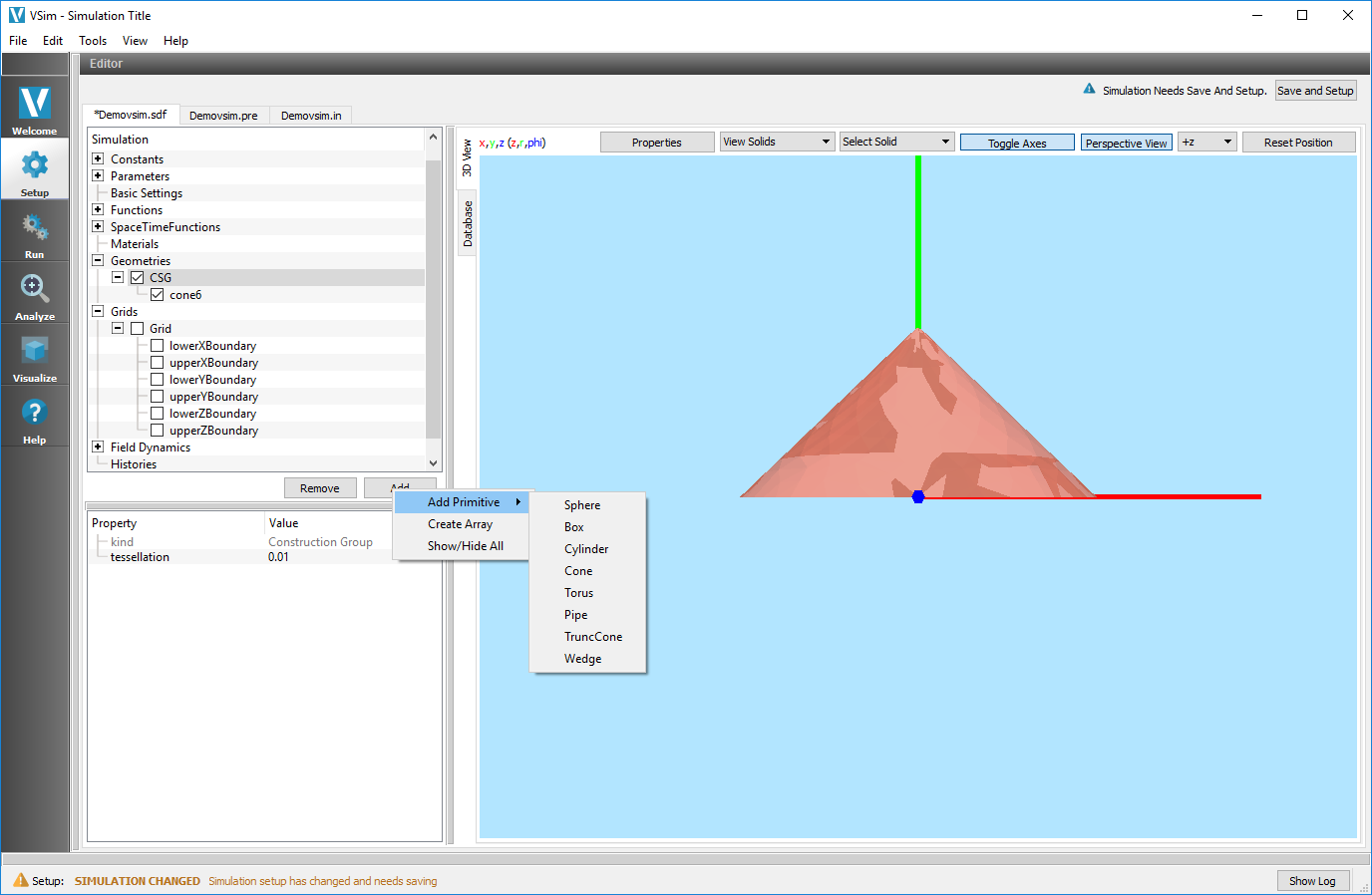Select the tessellation value field
Screen dimensions: 1372x895
coord(329,557)
